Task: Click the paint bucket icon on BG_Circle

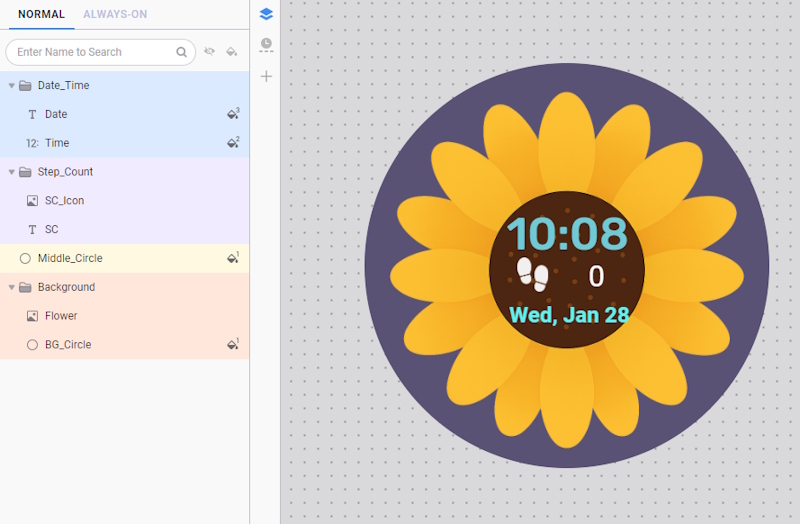Action: pyautogui.click(x=232, y=344)
